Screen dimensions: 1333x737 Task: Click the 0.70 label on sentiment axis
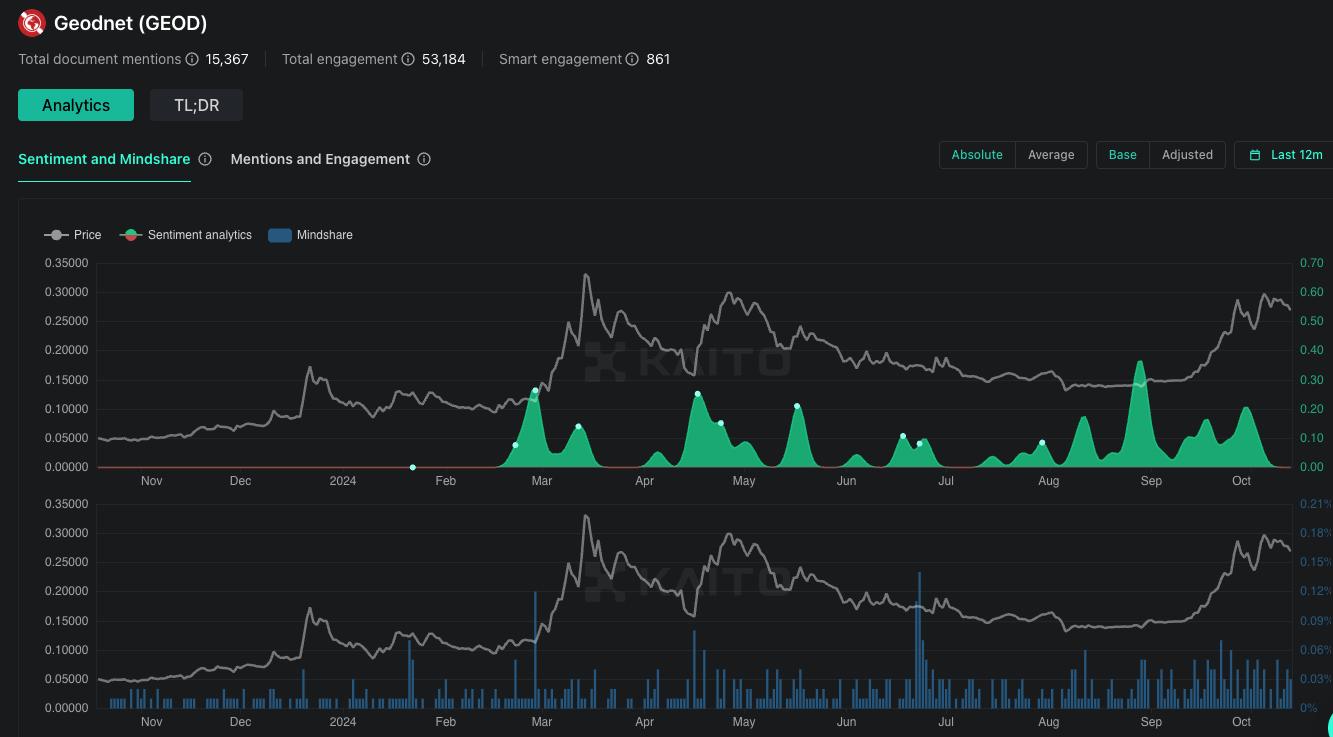pos(1311,263)
